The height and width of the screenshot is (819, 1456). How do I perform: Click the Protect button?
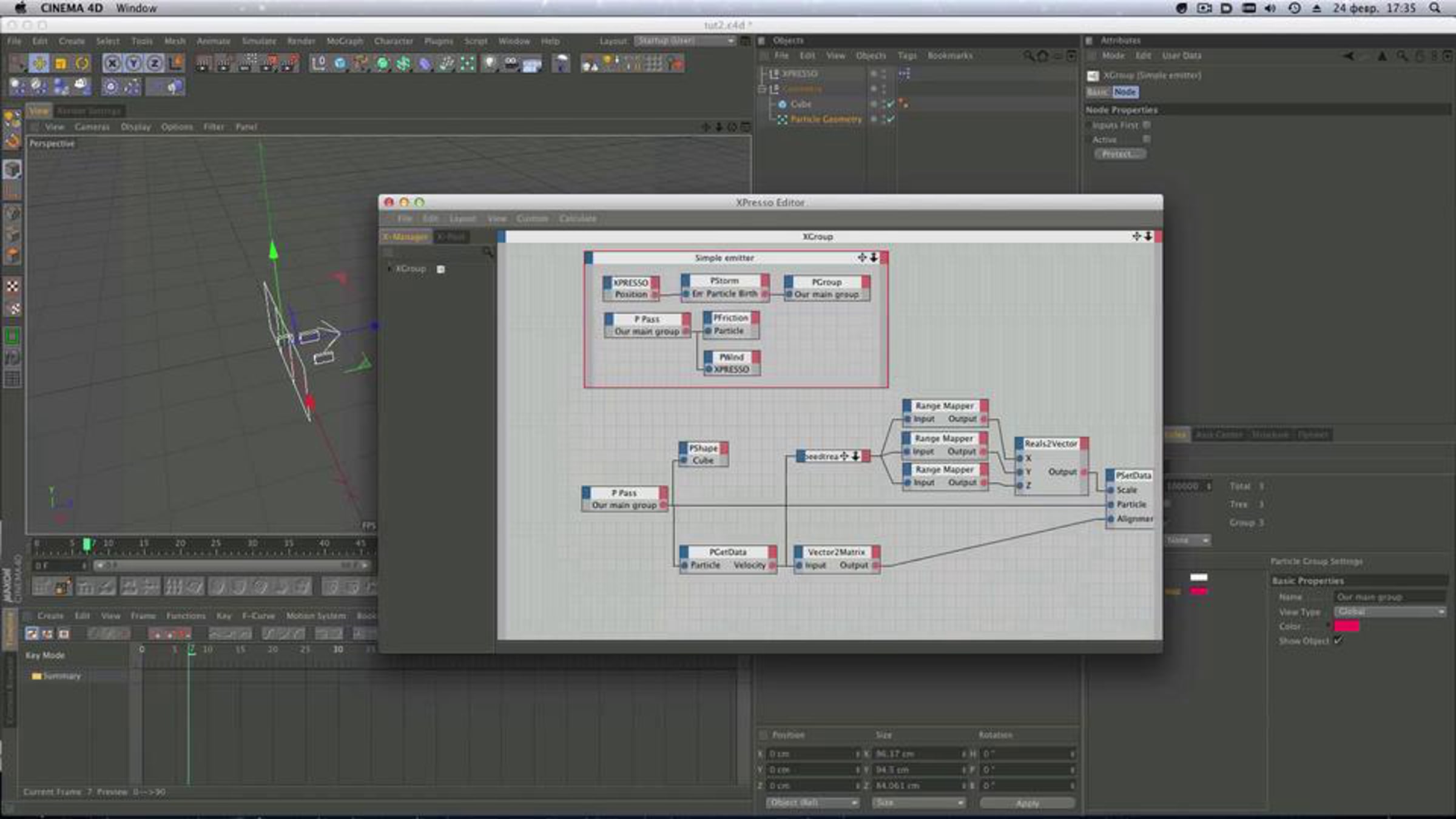pos(1120,154)
